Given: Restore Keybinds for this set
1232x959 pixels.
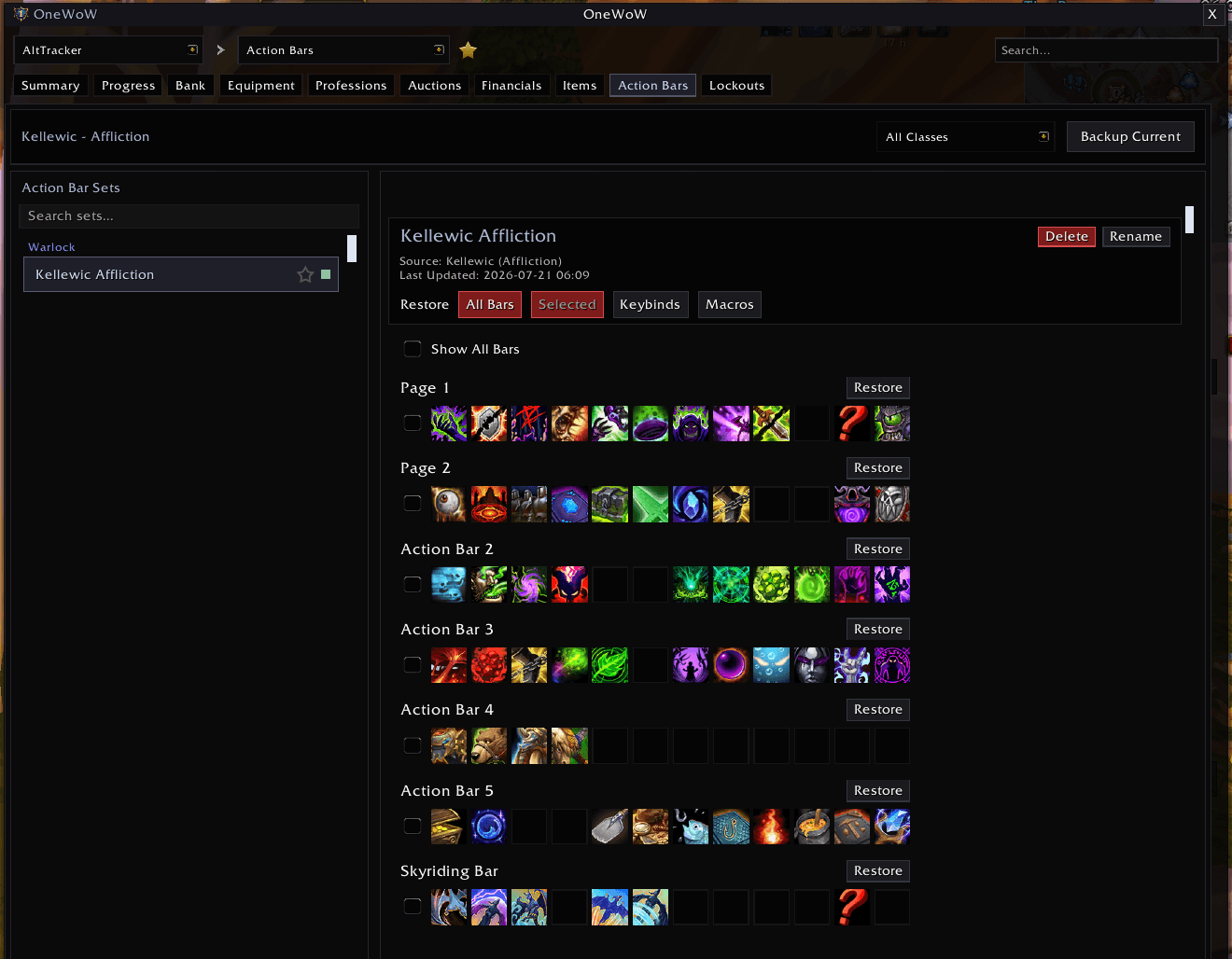Looking at the screenshot, I should pos(650,305).
